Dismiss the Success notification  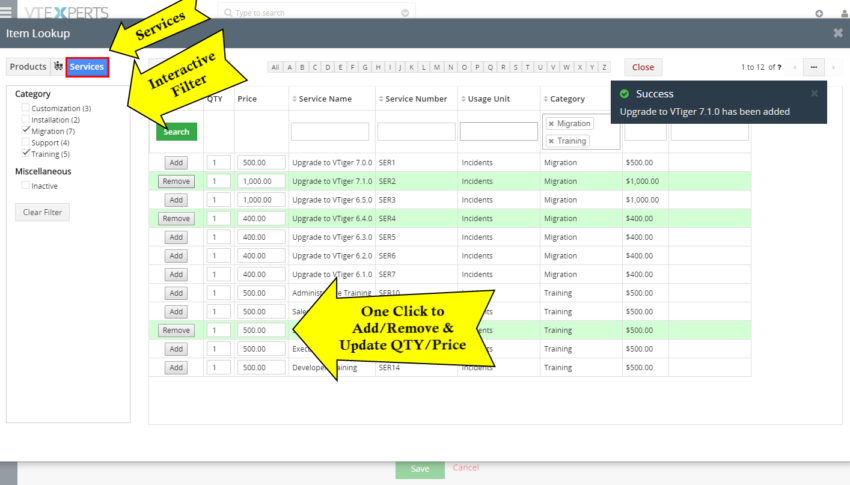coord(814,93)
